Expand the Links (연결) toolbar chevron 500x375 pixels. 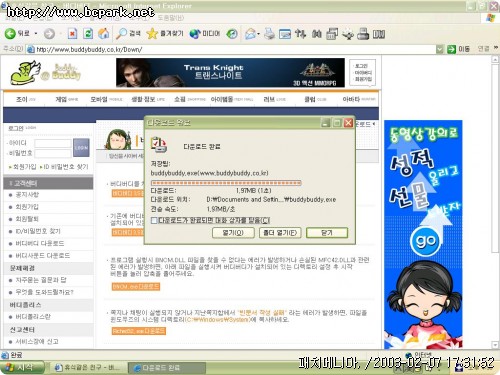pos(496,49)
